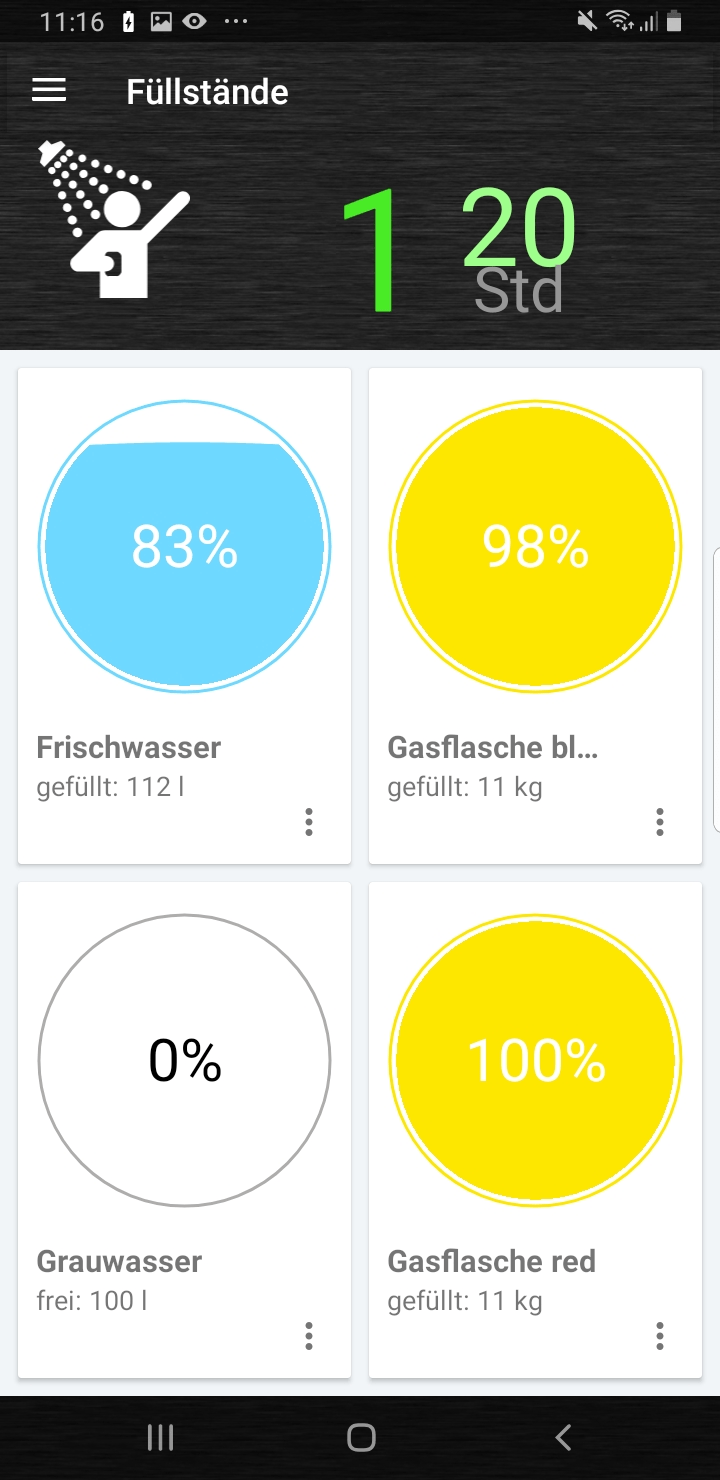Image resolution: width=720 pixels, height=1480 pixels.
Task: Select the Frischwasser label
Action: tap(129, 747)
